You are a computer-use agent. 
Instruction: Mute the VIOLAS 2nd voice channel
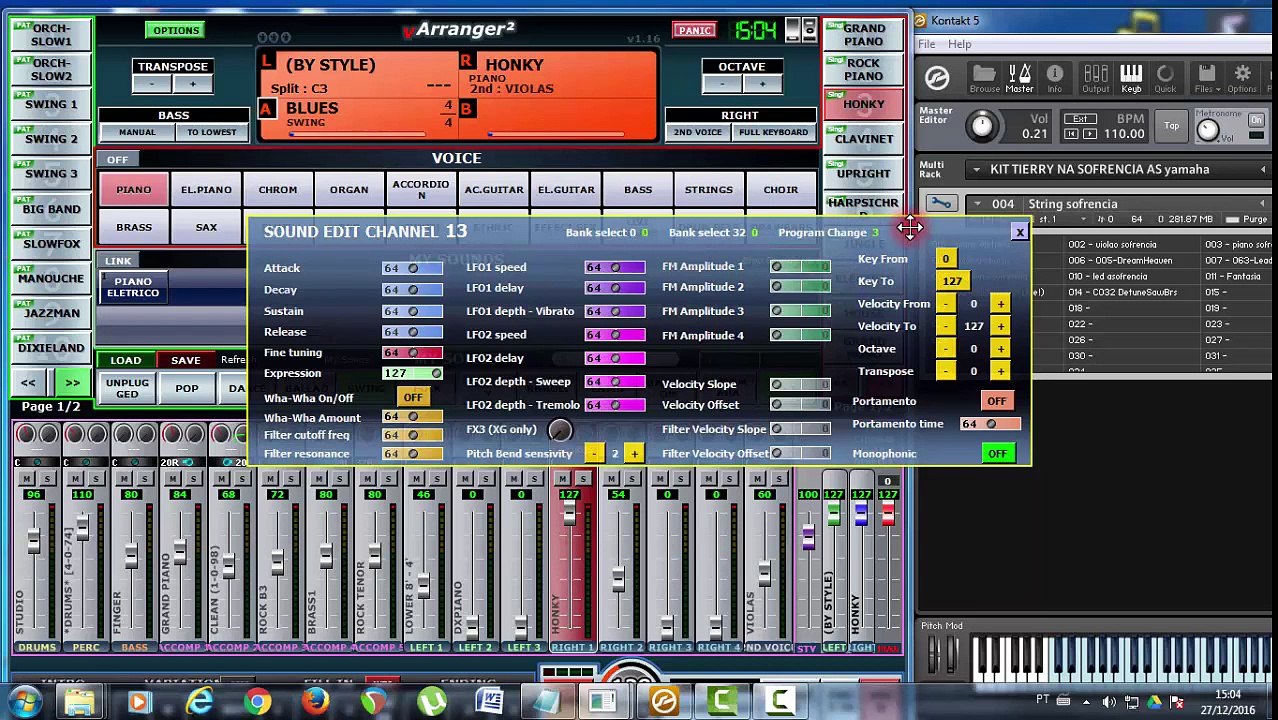click(758, 480)
